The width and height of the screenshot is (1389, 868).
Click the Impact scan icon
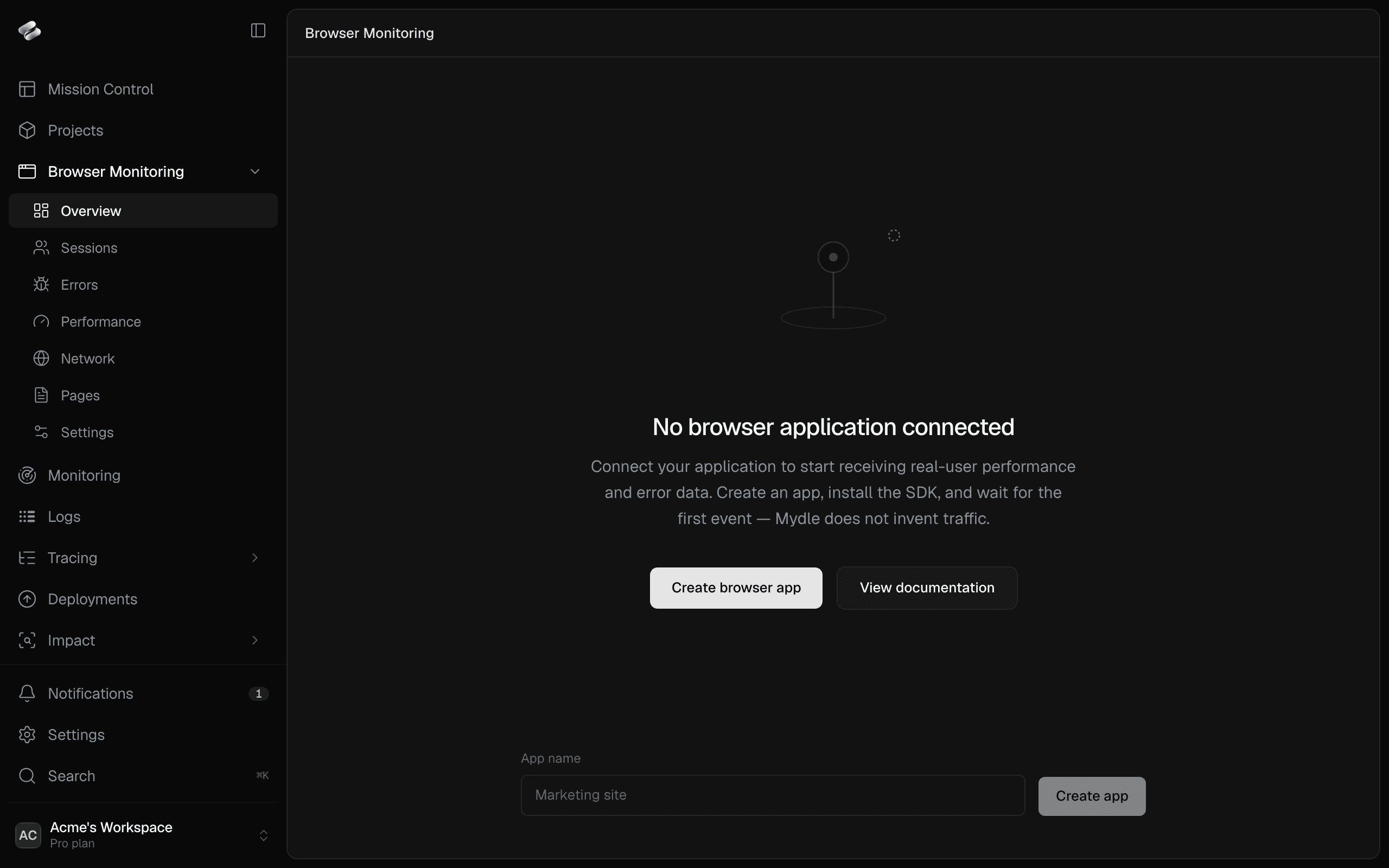pos(27,640)
